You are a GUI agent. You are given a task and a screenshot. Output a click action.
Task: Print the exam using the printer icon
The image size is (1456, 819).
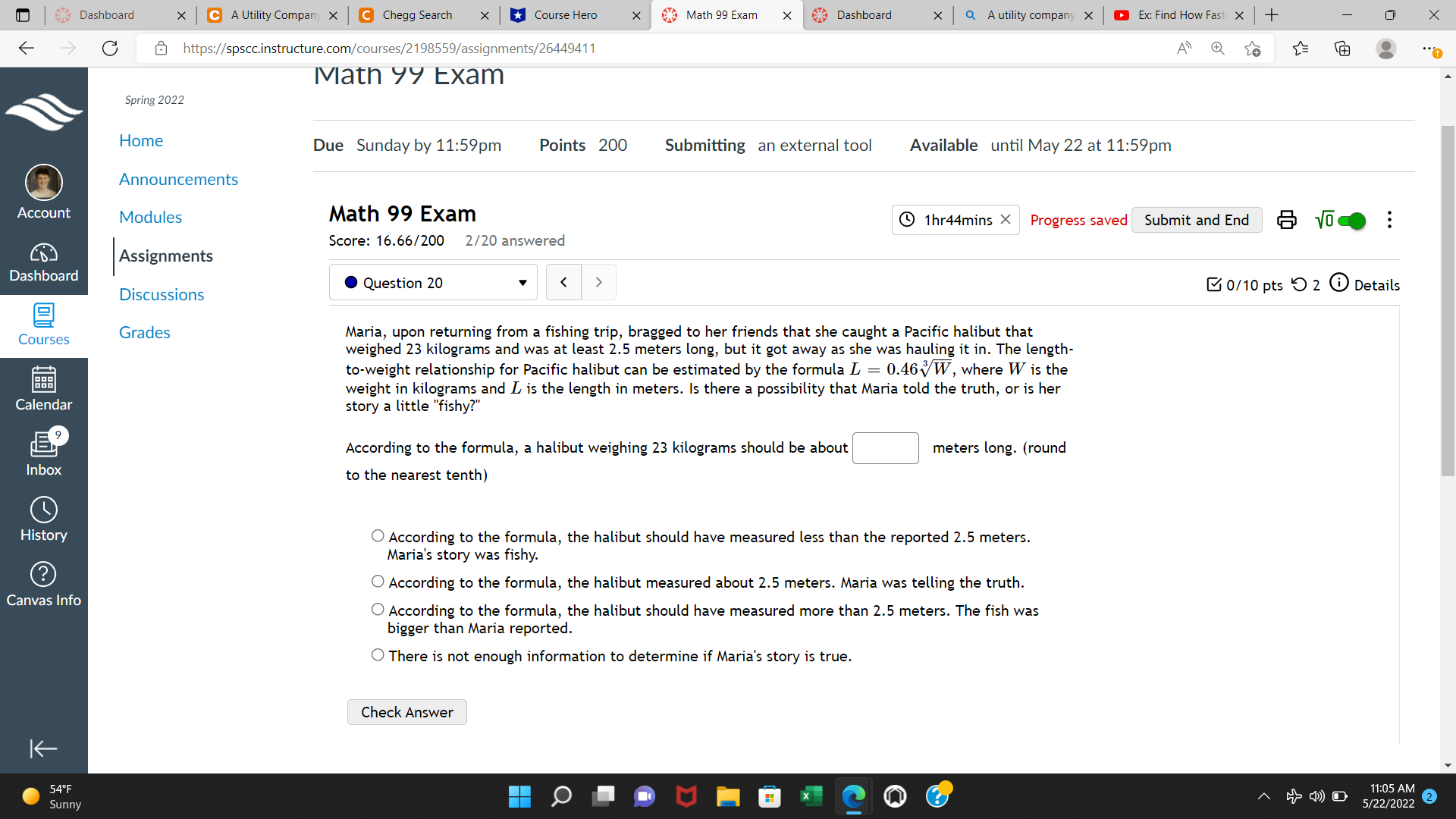click(x=1287, y=220)
